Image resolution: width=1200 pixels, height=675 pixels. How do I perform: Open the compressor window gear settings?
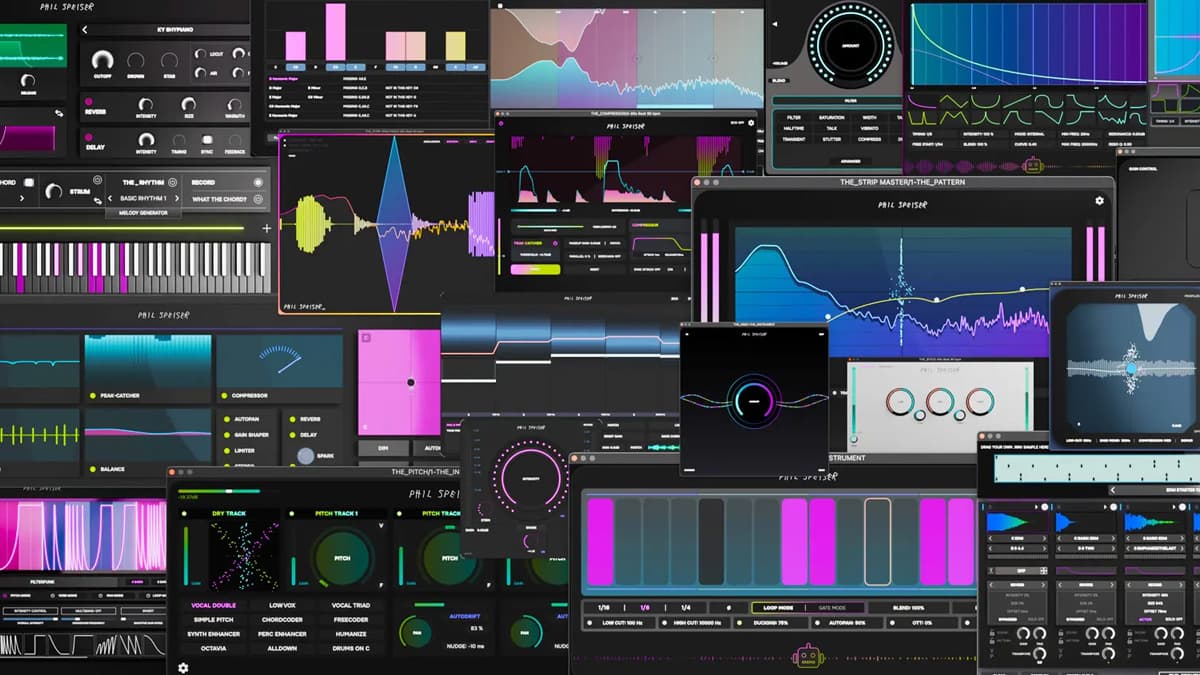751,123
